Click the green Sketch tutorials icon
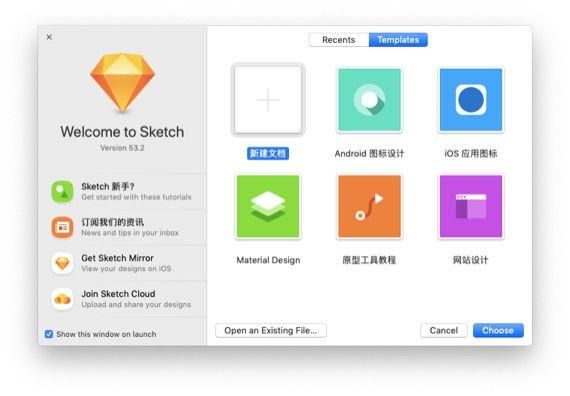Image resolution: width=570 pixels, height=396 pixels. 62,191
